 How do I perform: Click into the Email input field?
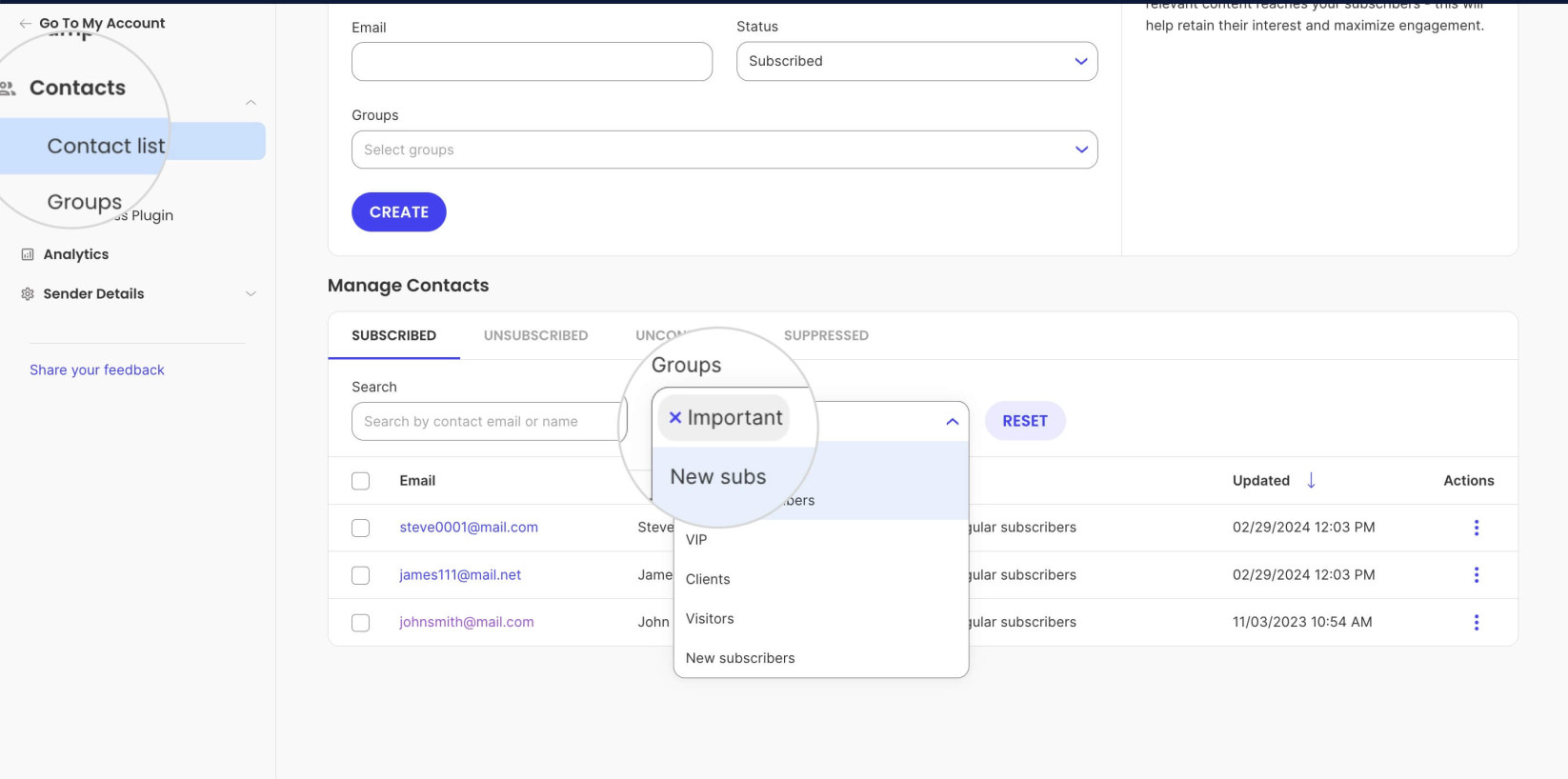[532, 61]
